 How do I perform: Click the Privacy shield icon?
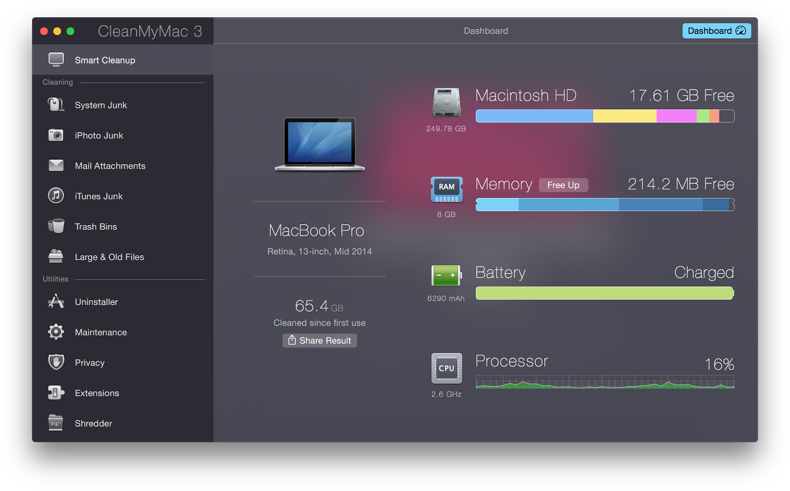55,362
